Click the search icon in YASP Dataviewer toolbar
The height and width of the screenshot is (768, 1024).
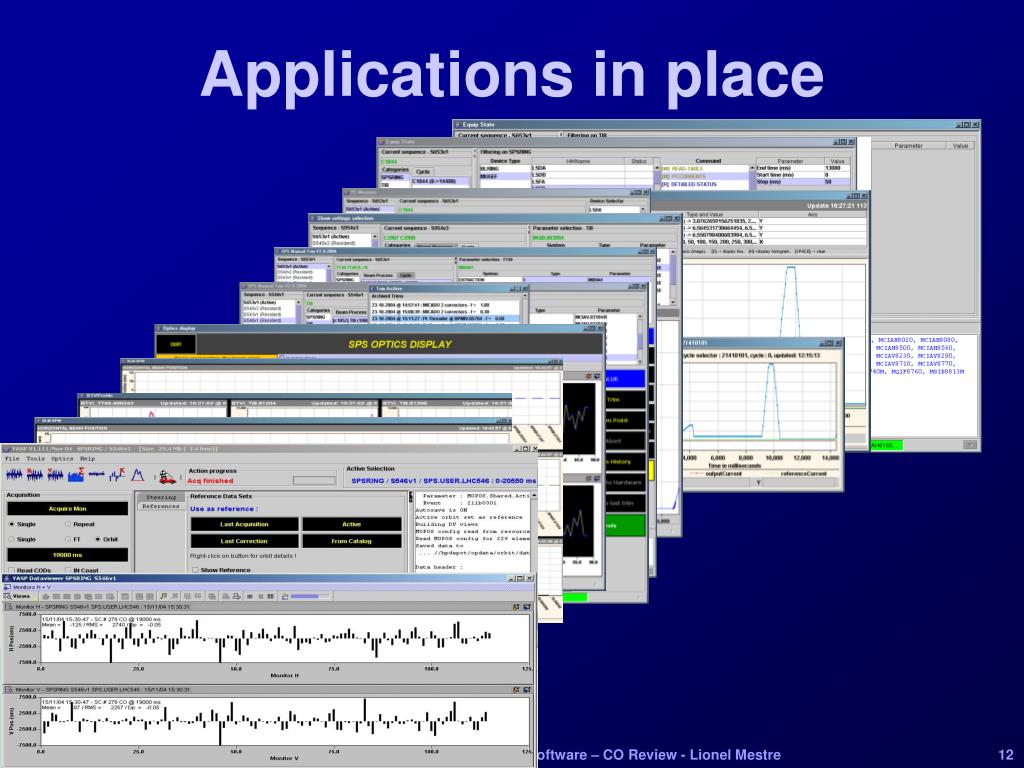[x=164, y=596]
